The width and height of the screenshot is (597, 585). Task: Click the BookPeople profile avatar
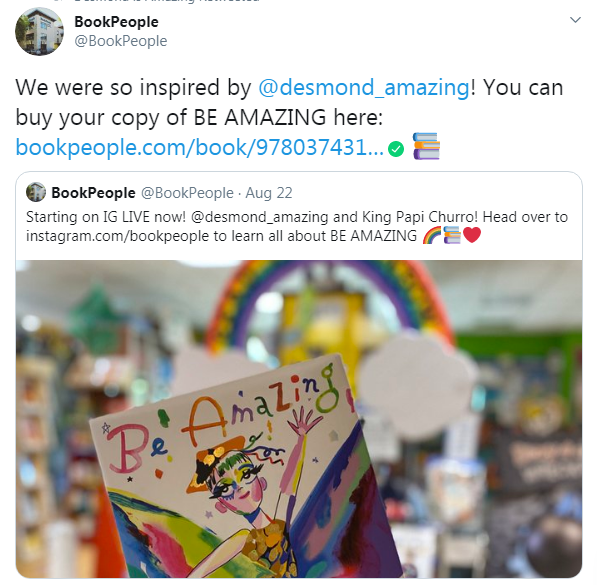tap(39, 31)
